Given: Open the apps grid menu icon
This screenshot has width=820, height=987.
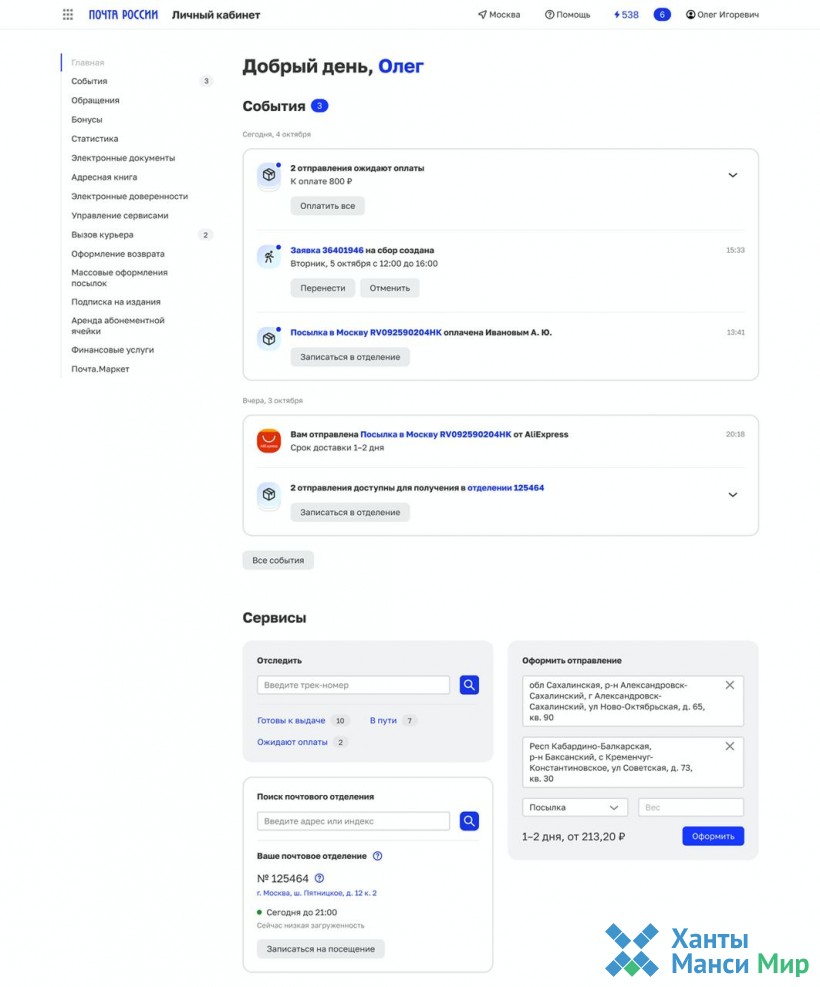Looking at the screenshot, I should (68, 15).
